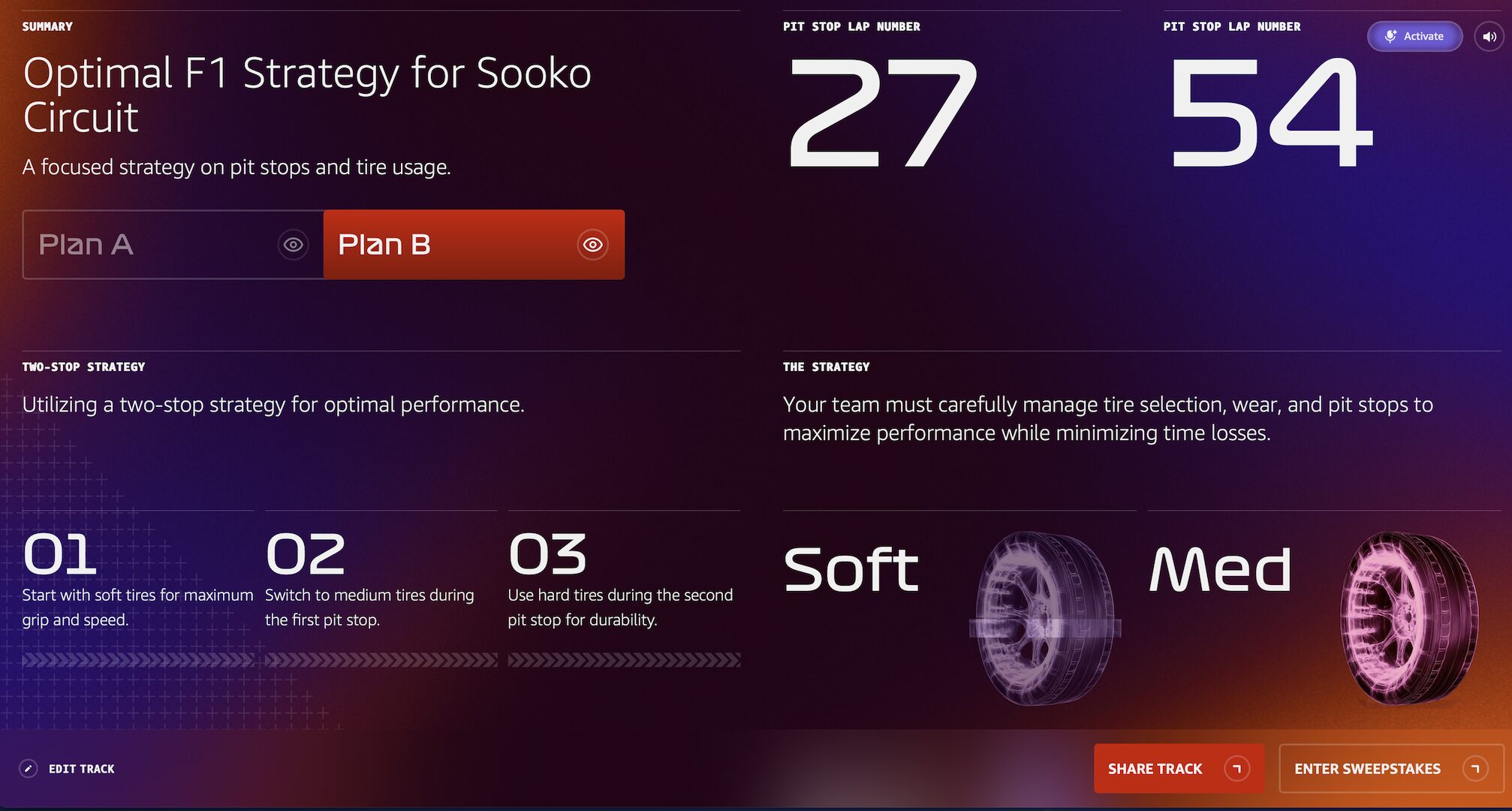Screen dimensions: 1512x811
Task: Open the Share Track button
Action: pos(1179,768)
